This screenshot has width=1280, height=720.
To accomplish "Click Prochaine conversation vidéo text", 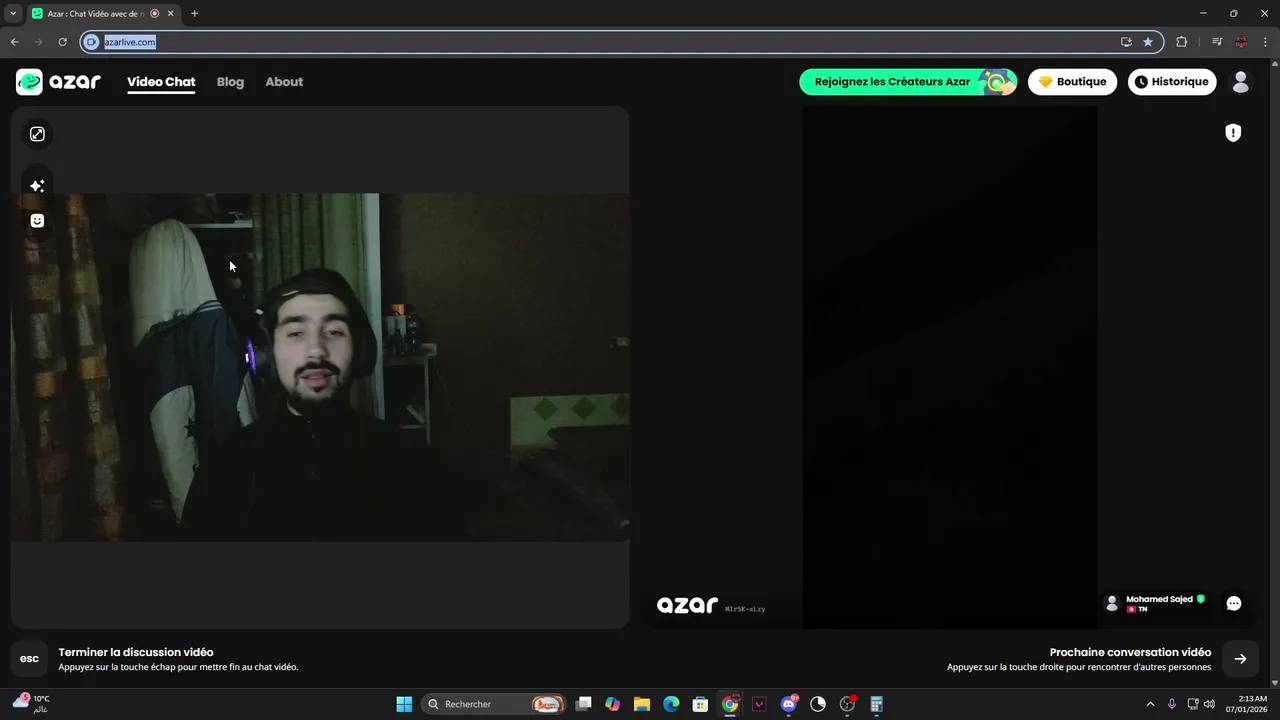I will (1130, 652).
